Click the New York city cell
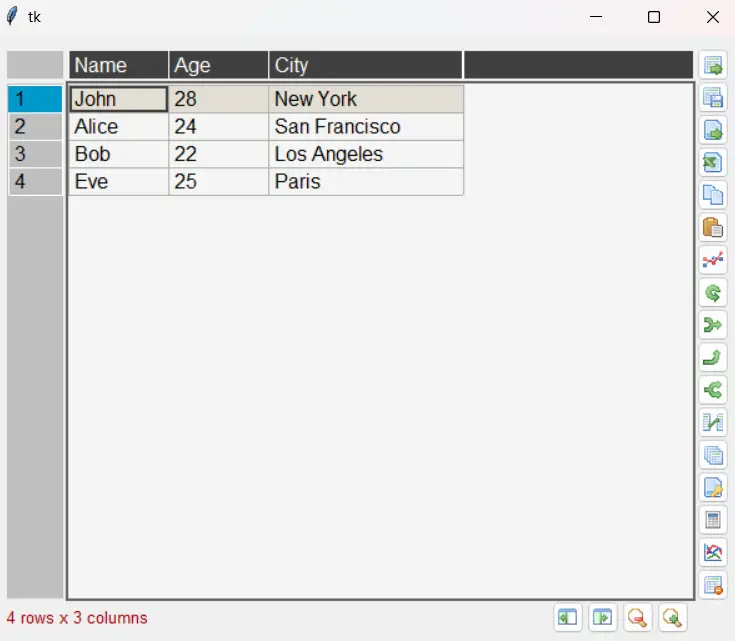Image resolution: width=735 pixels, height=641 pixels. (366, 99)
